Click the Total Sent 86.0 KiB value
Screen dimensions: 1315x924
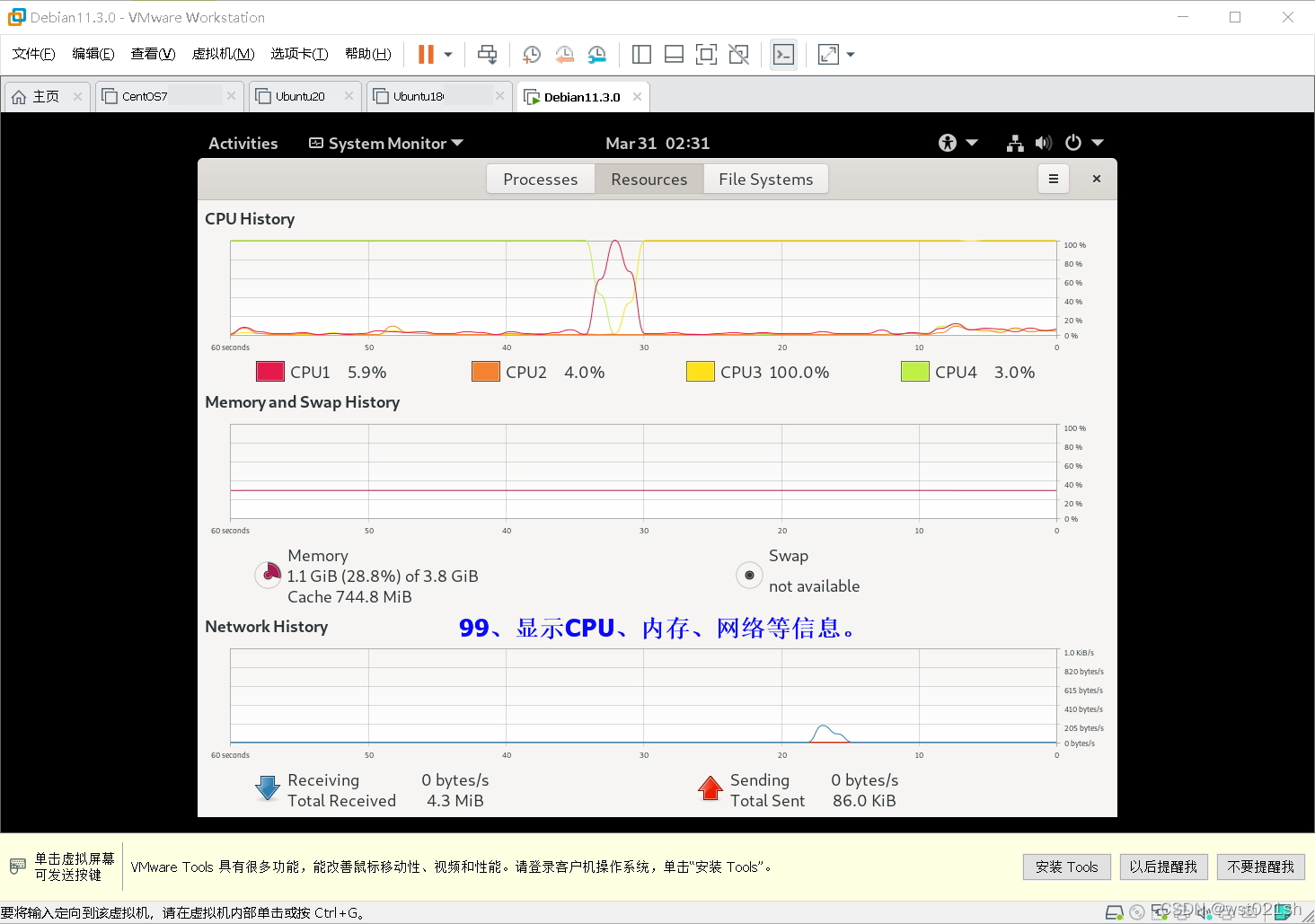pyautogui.click(x=864, y=801)
